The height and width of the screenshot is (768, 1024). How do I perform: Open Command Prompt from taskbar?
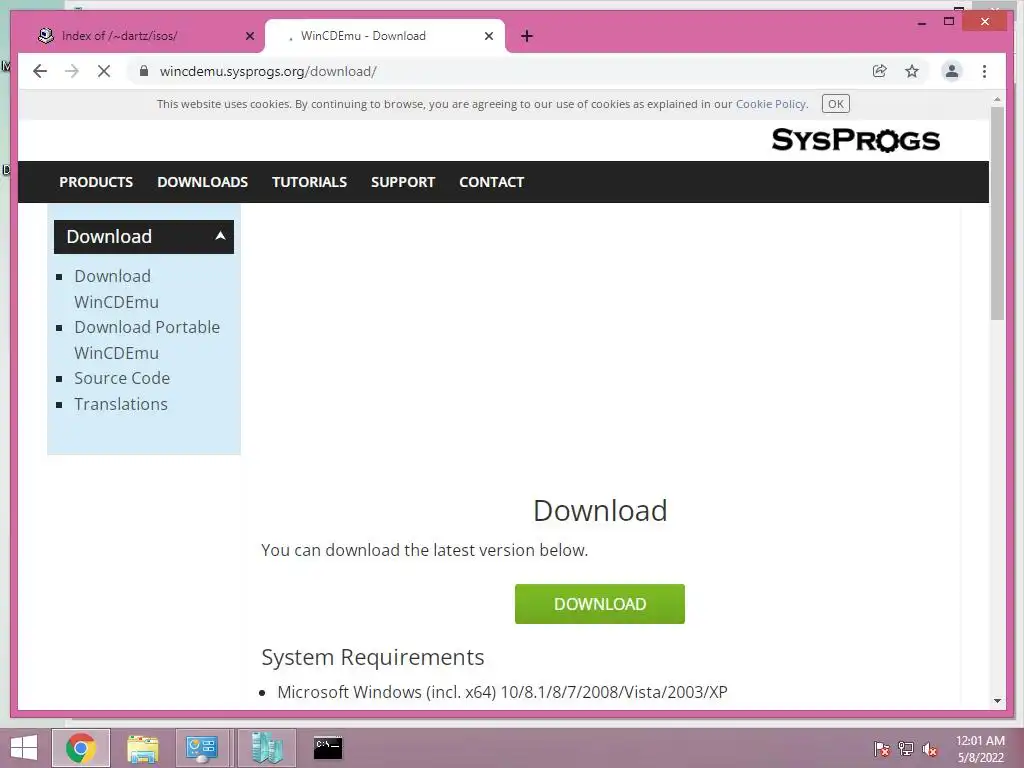327,748
